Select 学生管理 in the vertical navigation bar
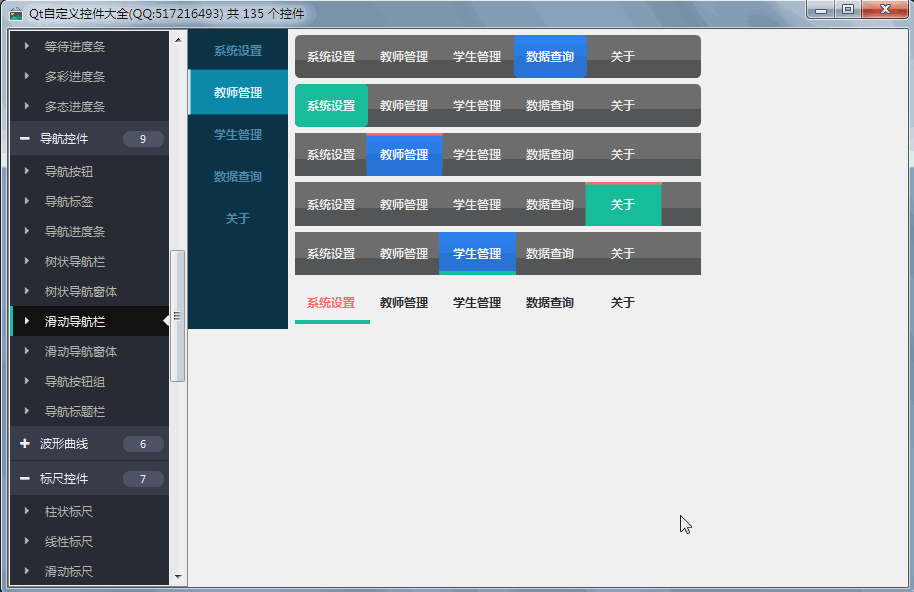Image resolution: width=914 pixels, height=592 pixels. 238,135
